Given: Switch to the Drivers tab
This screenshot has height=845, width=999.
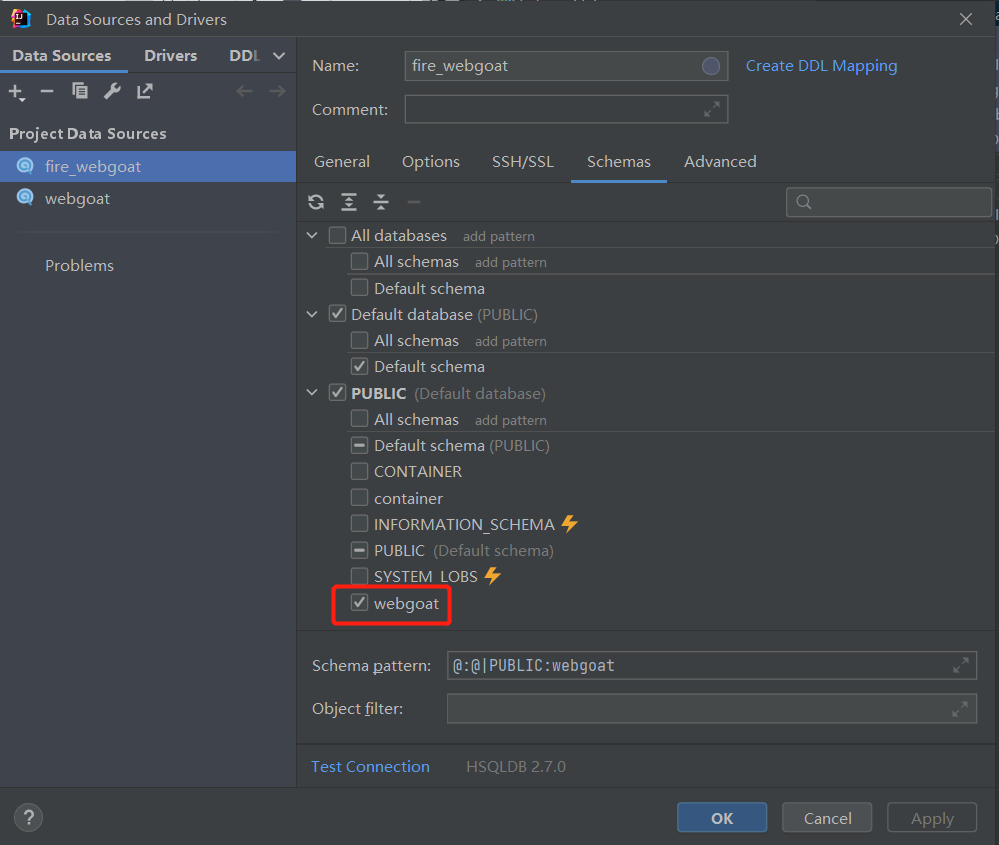Looking at the screenshot, I should 171,55.
